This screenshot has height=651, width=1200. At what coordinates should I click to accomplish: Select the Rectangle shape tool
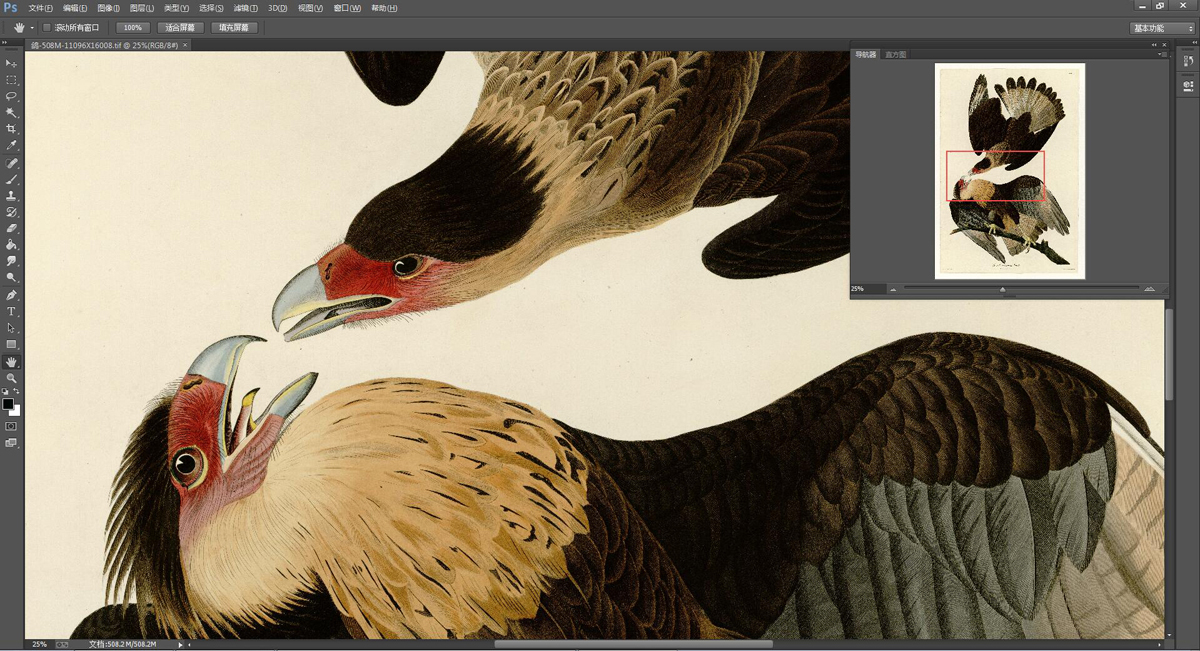[12, 344]
